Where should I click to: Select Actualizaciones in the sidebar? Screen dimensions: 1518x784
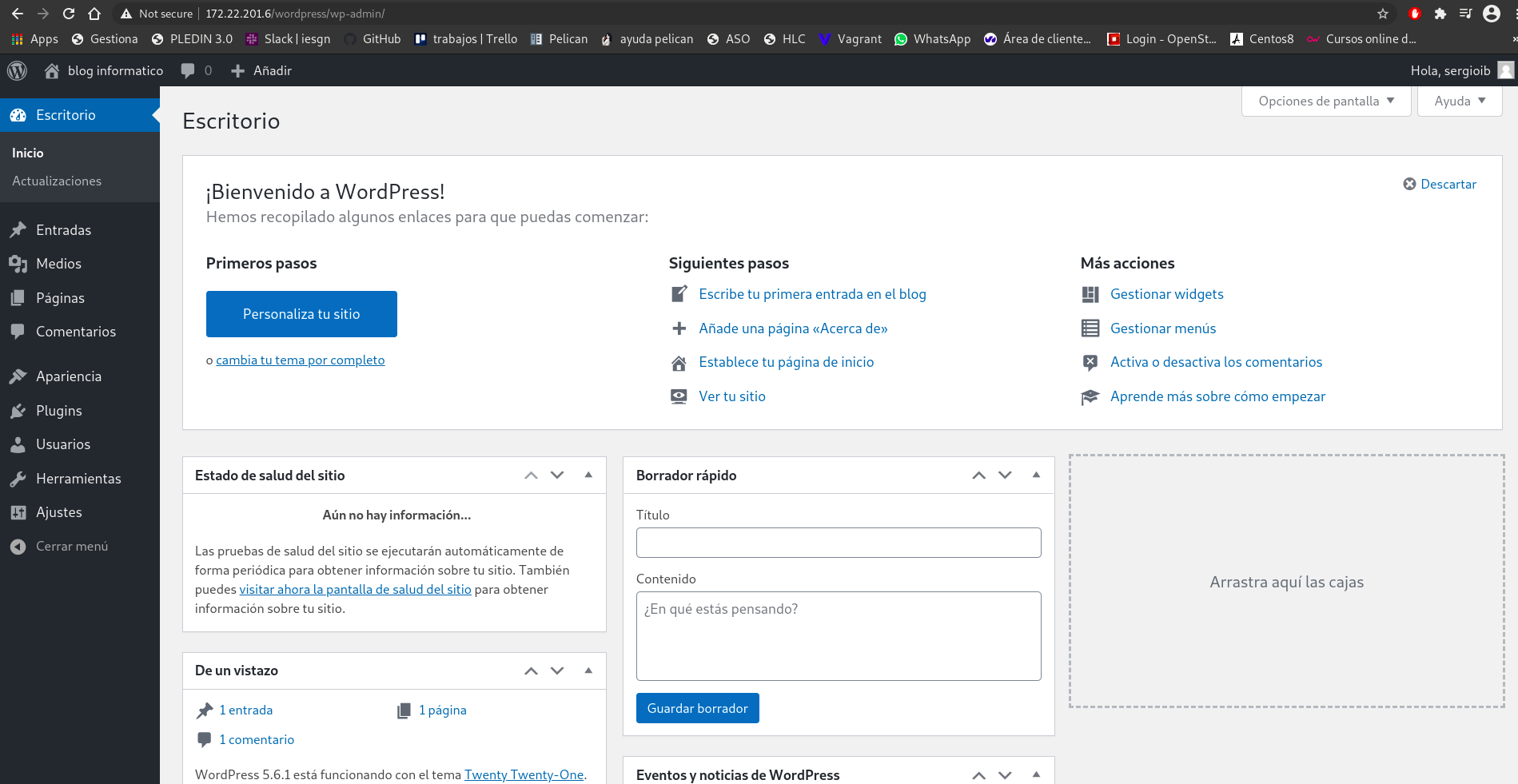(x=57, y=181)
